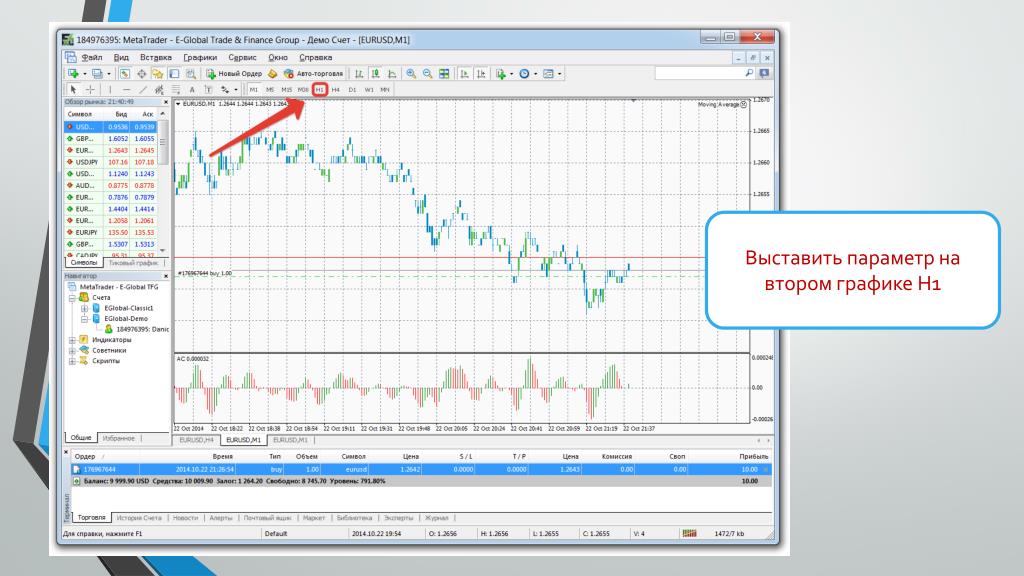The width and height of the screenshot is (1024, 576).
Task: Select the horizontal line drawing tool
Action: [127, 89]
